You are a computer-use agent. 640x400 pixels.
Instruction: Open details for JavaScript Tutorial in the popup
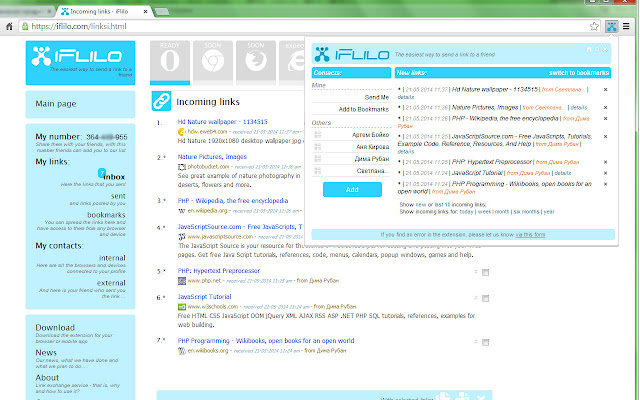(x=563, y=173)
